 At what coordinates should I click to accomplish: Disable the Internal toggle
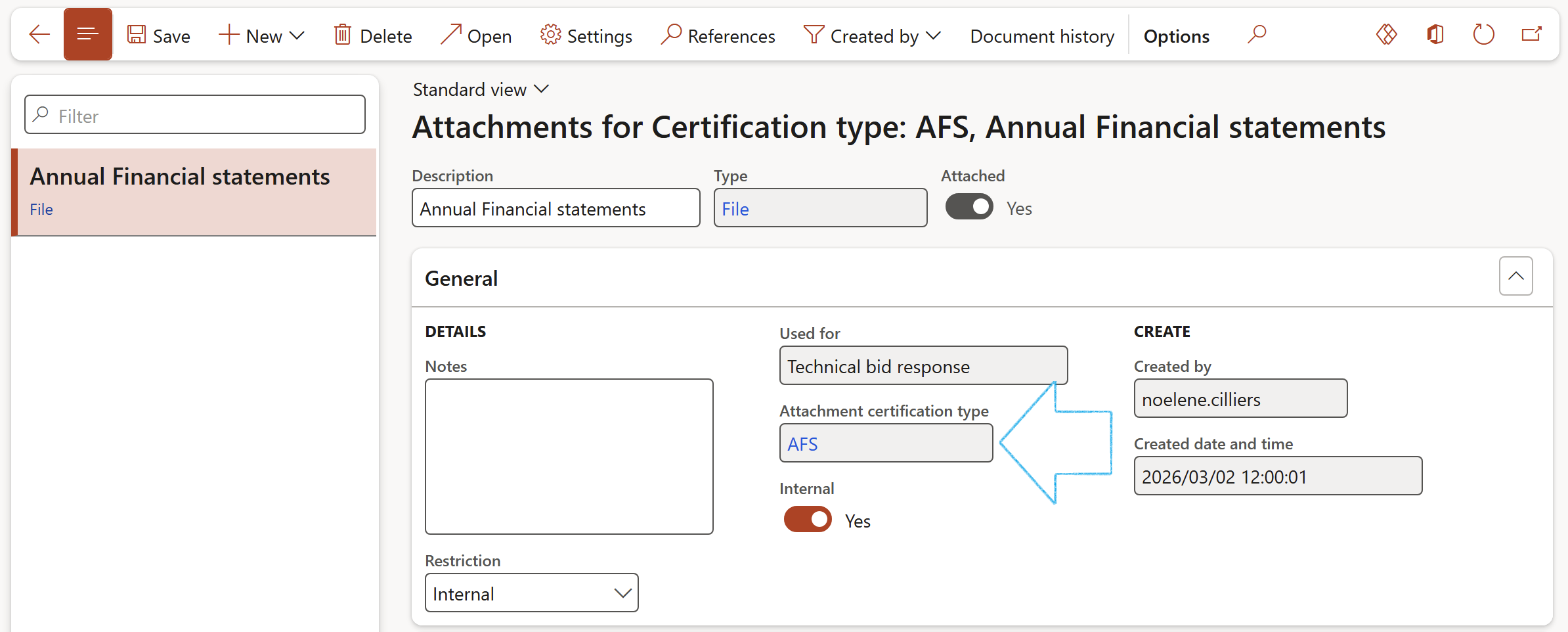[808, 520]
